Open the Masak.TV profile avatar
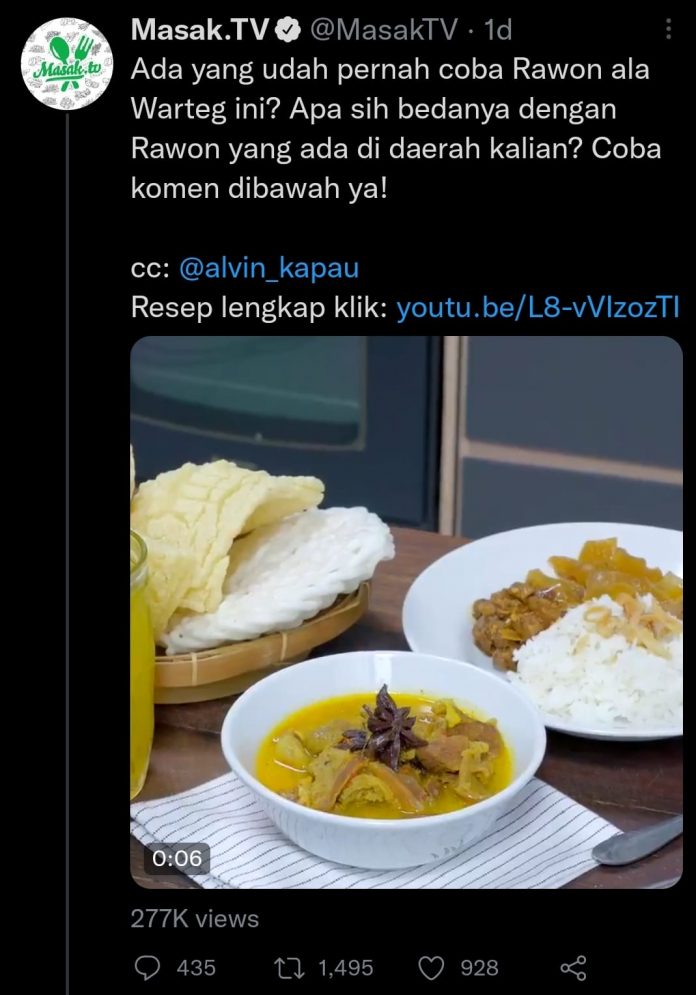This screenshot has height=995, width=696. click(67, 64)
